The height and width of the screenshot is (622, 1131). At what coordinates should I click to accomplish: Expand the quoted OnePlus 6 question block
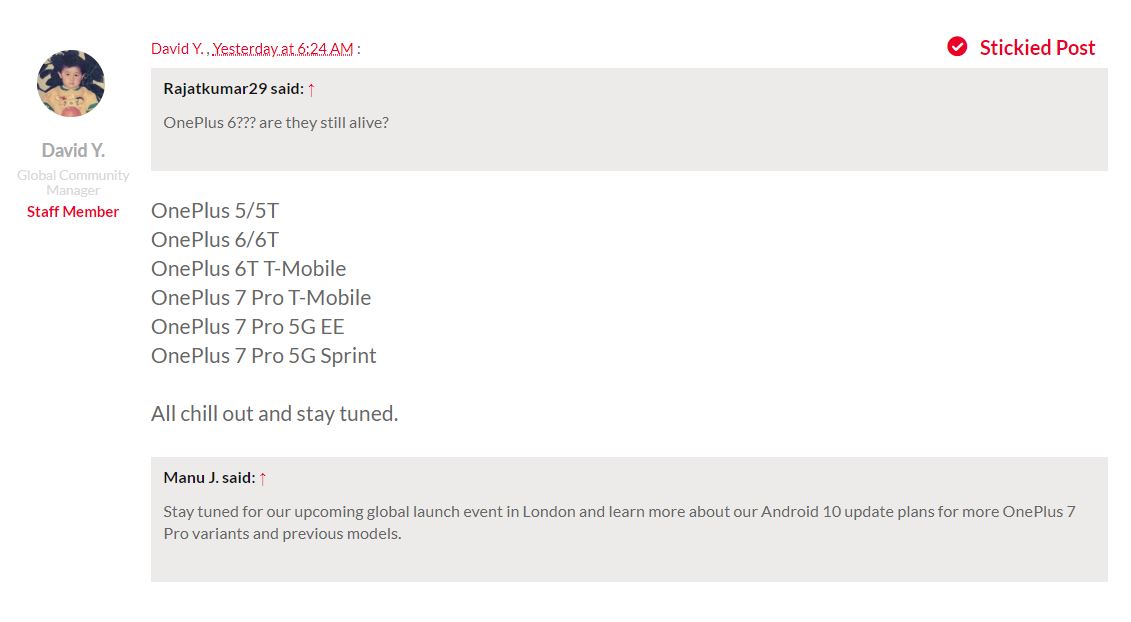[x=629, y=120]
